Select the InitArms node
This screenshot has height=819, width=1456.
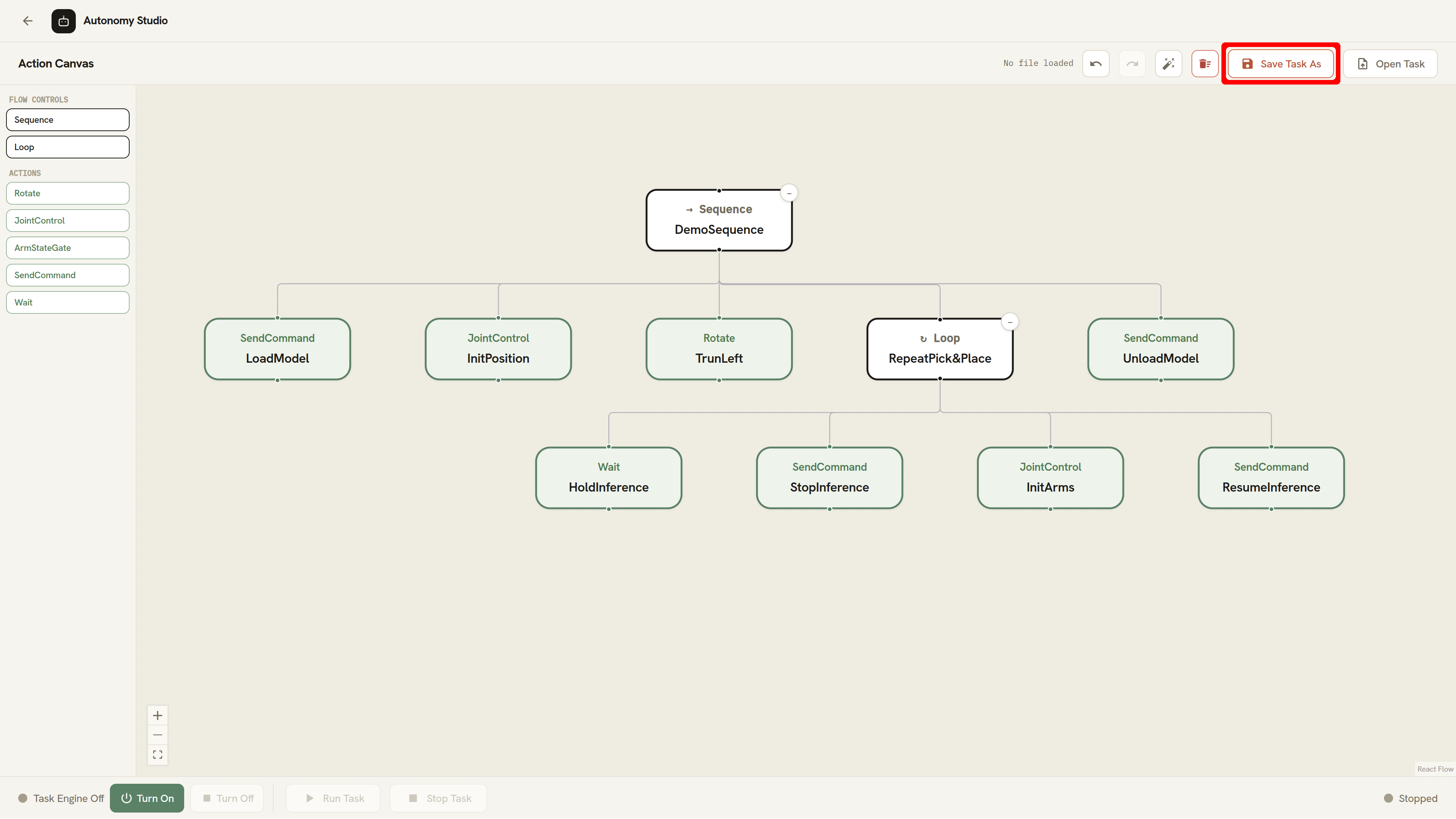pyautogui.click(x=1050, y=478)
